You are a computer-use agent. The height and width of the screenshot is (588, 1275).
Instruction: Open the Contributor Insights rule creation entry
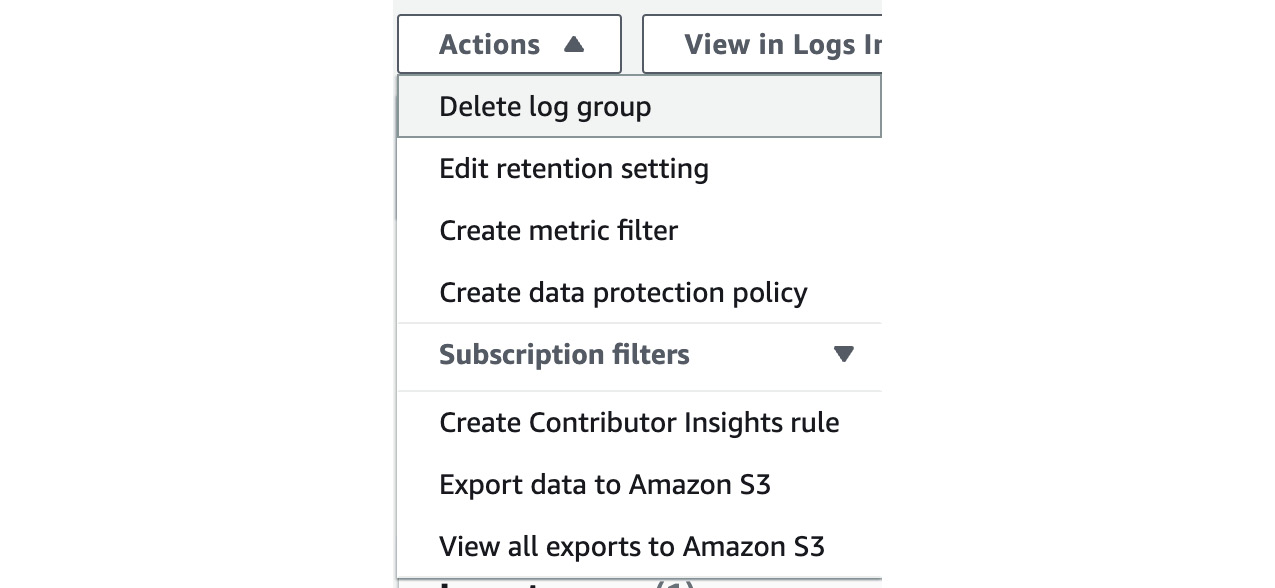pos(639,422)
